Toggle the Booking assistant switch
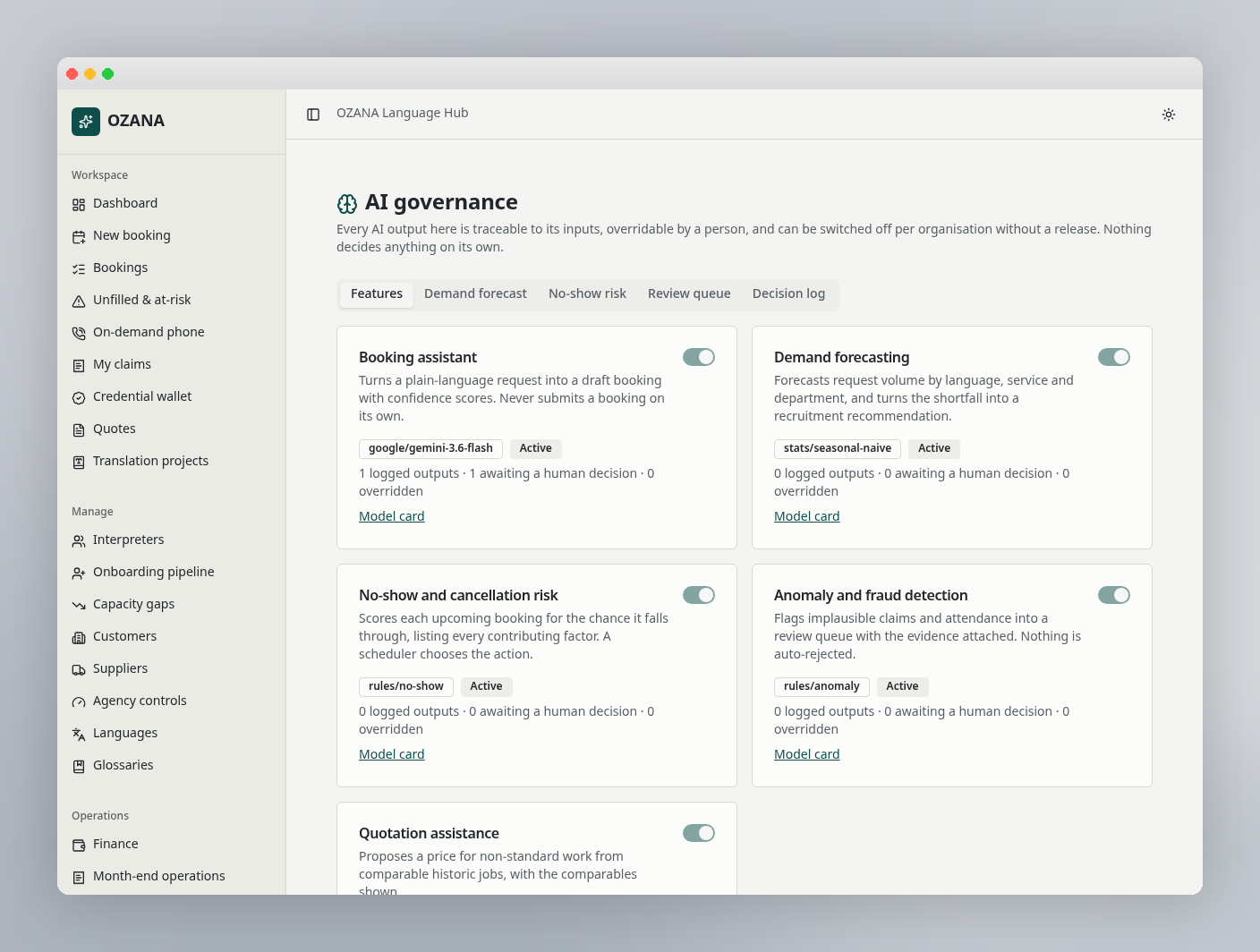1260x952 pixels. 699,357
